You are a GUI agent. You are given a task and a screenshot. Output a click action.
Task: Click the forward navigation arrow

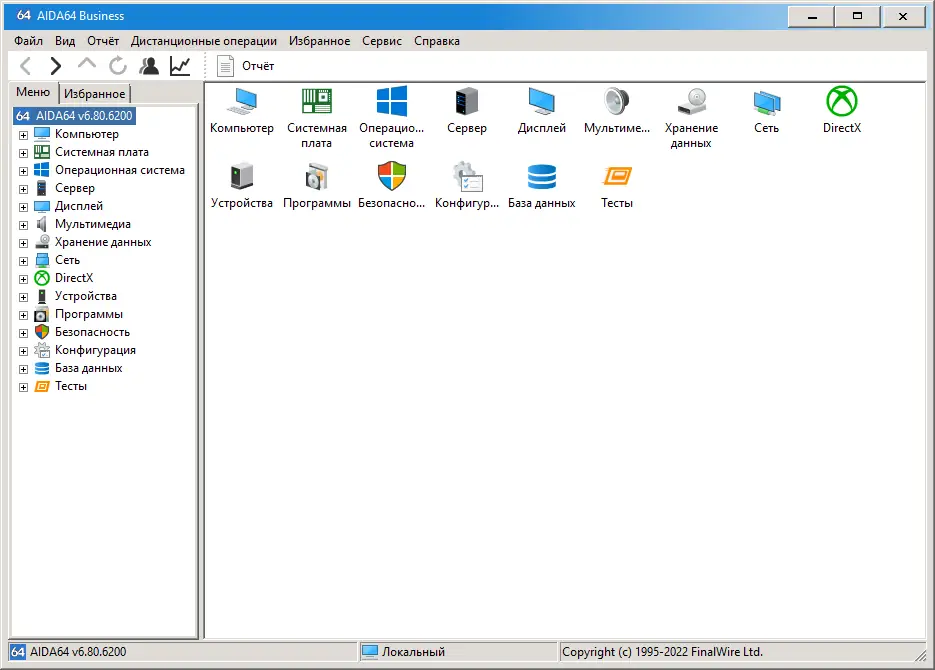[x=55, y=65]
